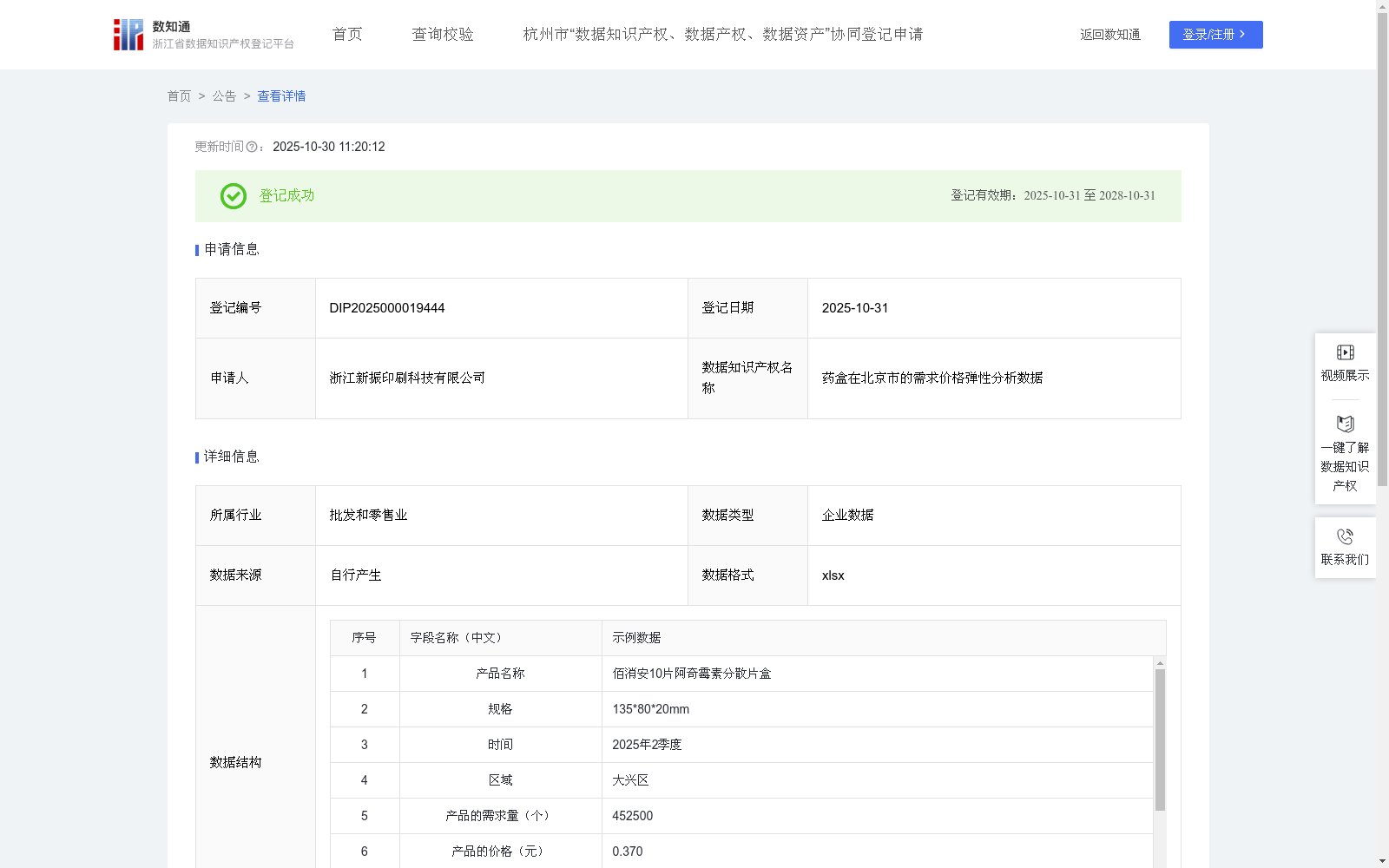1389x868 pixels.
Task: Click the help icon next to 更新时间
Action: [252, 147]
